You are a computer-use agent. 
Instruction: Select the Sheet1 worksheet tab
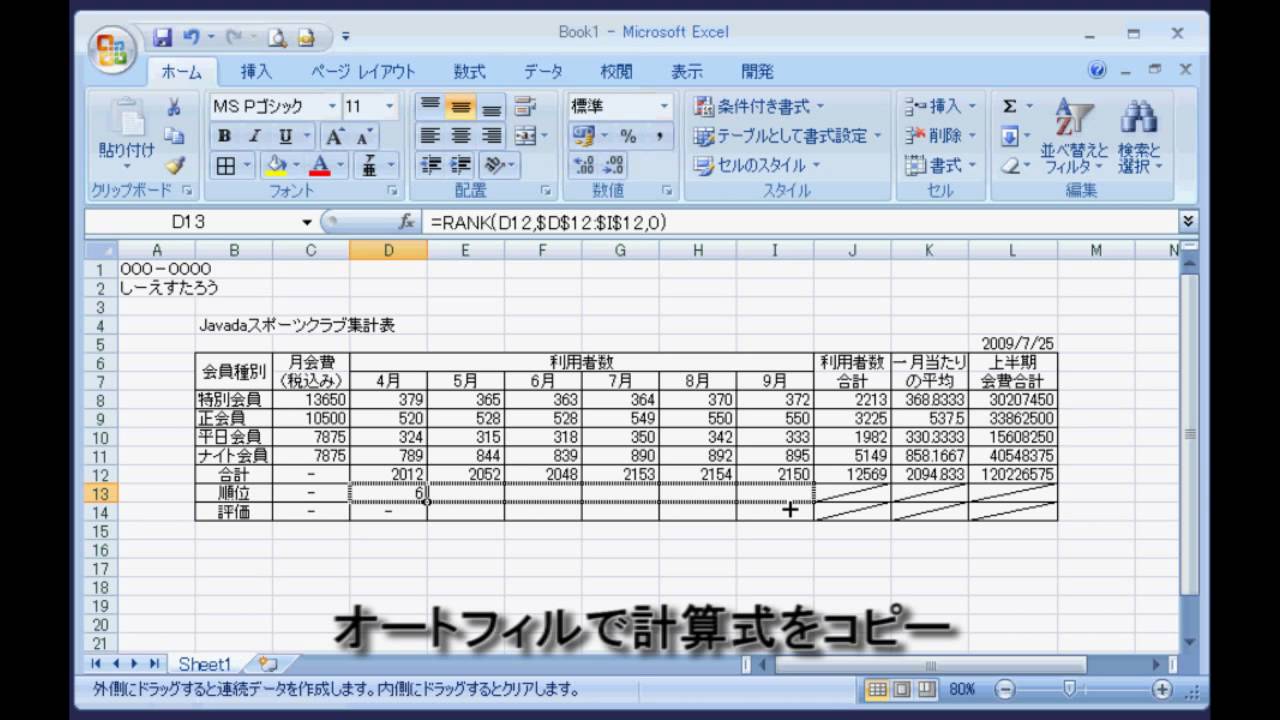204,664
